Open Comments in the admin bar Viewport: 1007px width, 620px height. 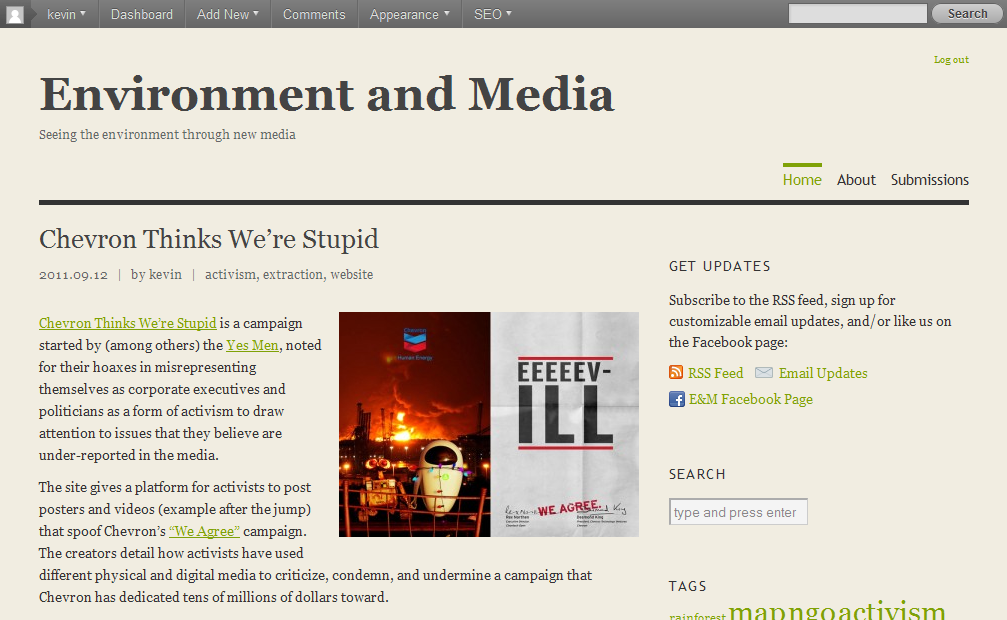click(x=314, y=14)
